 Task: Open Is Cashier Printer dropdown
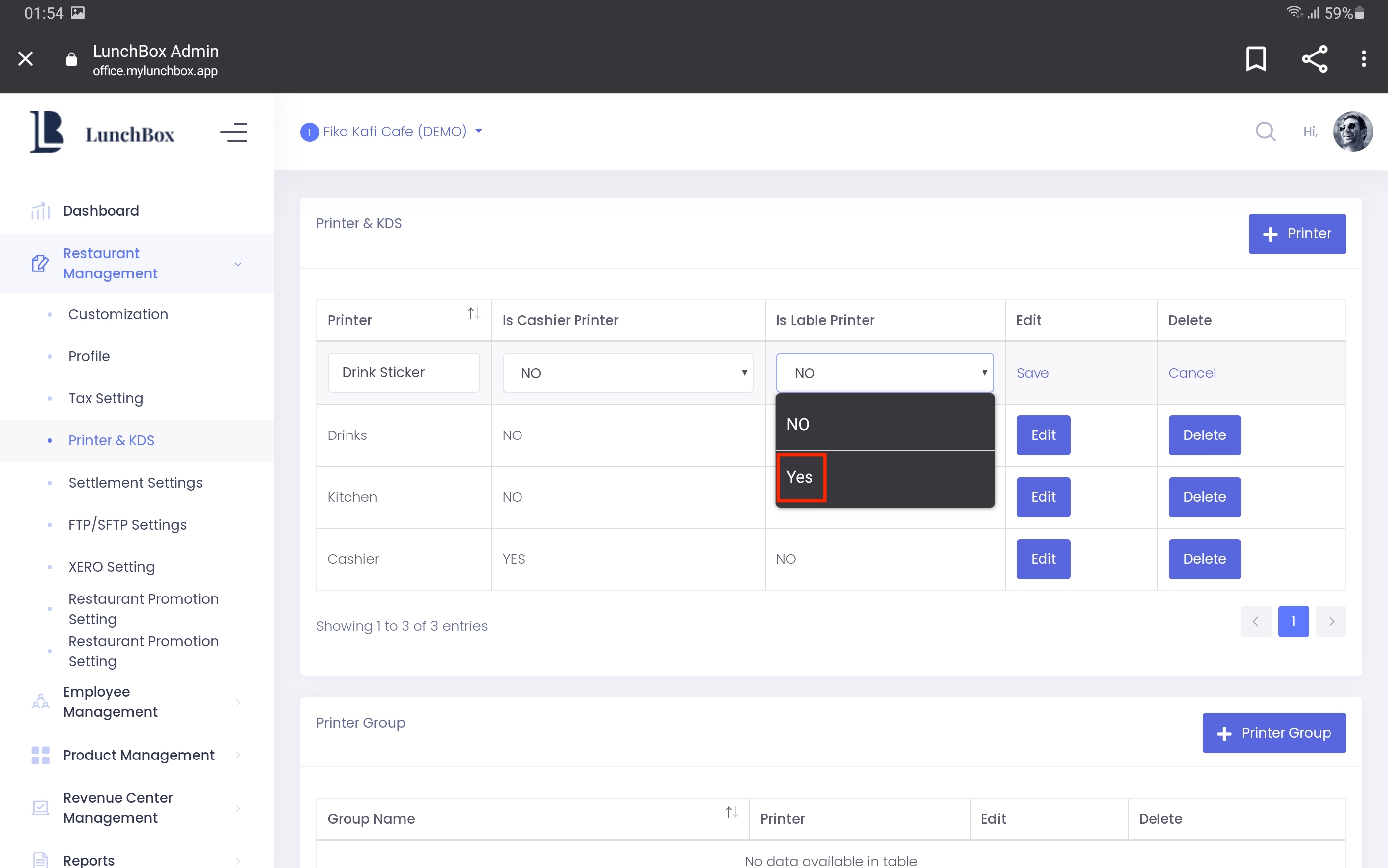627,373
